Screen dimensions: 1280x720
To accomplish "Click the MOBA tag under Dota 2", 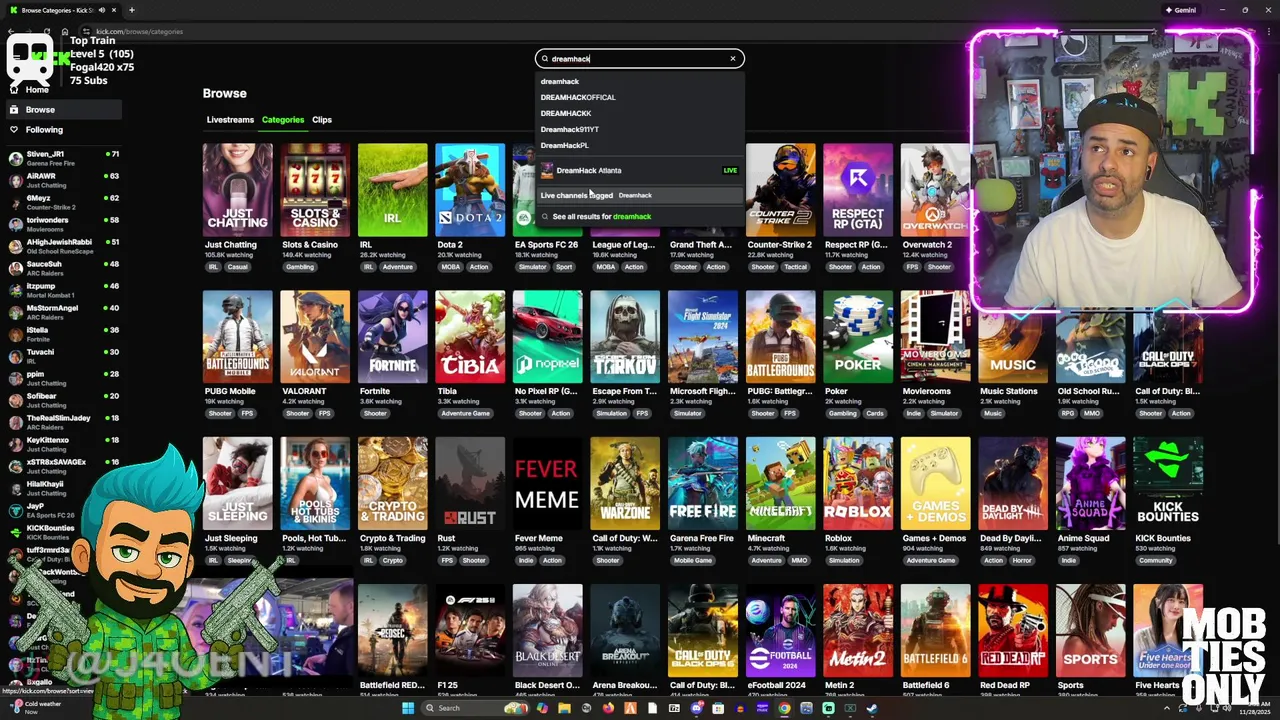I will click(x=450, y=267).
